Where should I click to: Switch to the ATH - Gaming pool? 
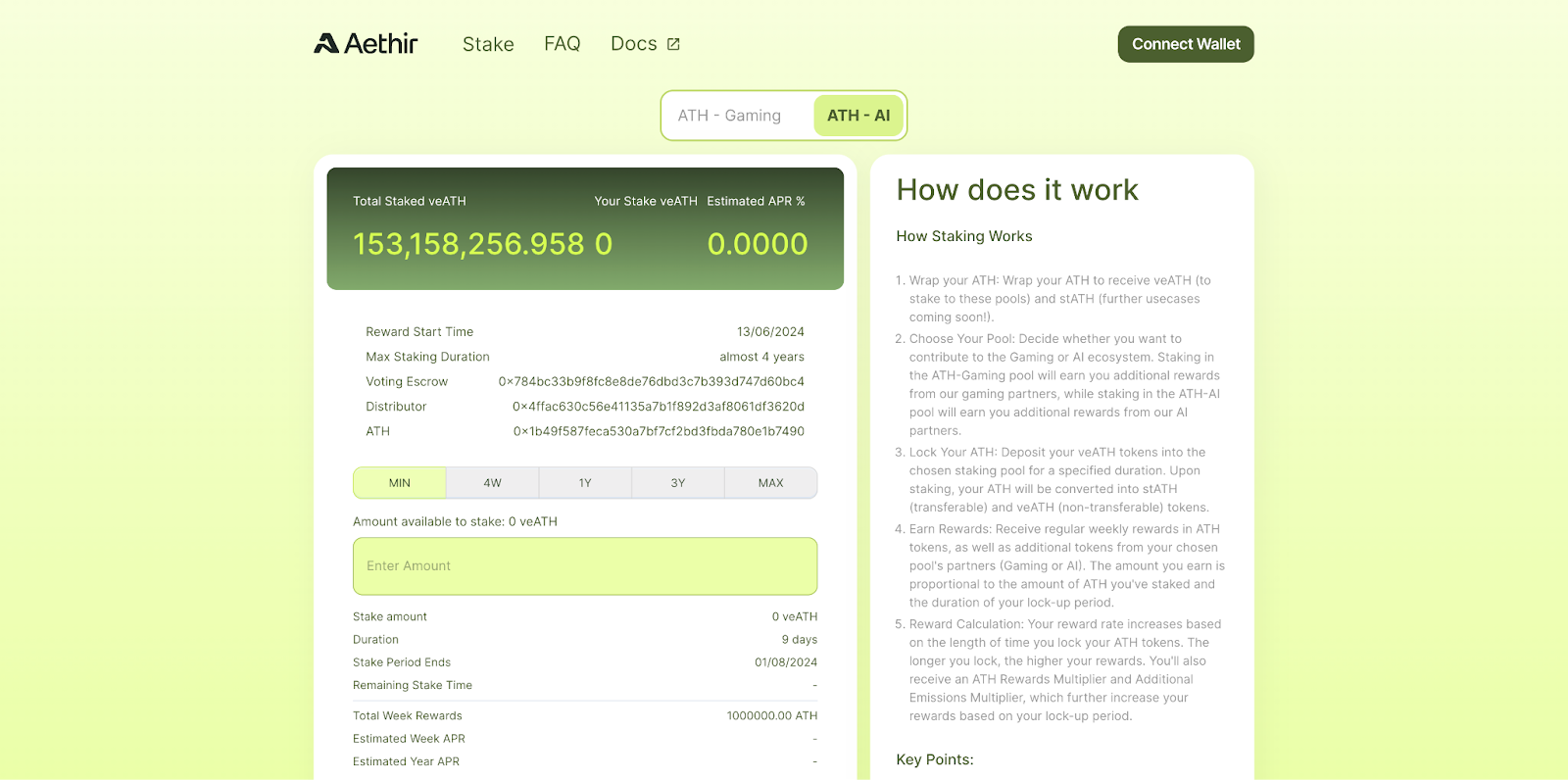pos(729,116)
